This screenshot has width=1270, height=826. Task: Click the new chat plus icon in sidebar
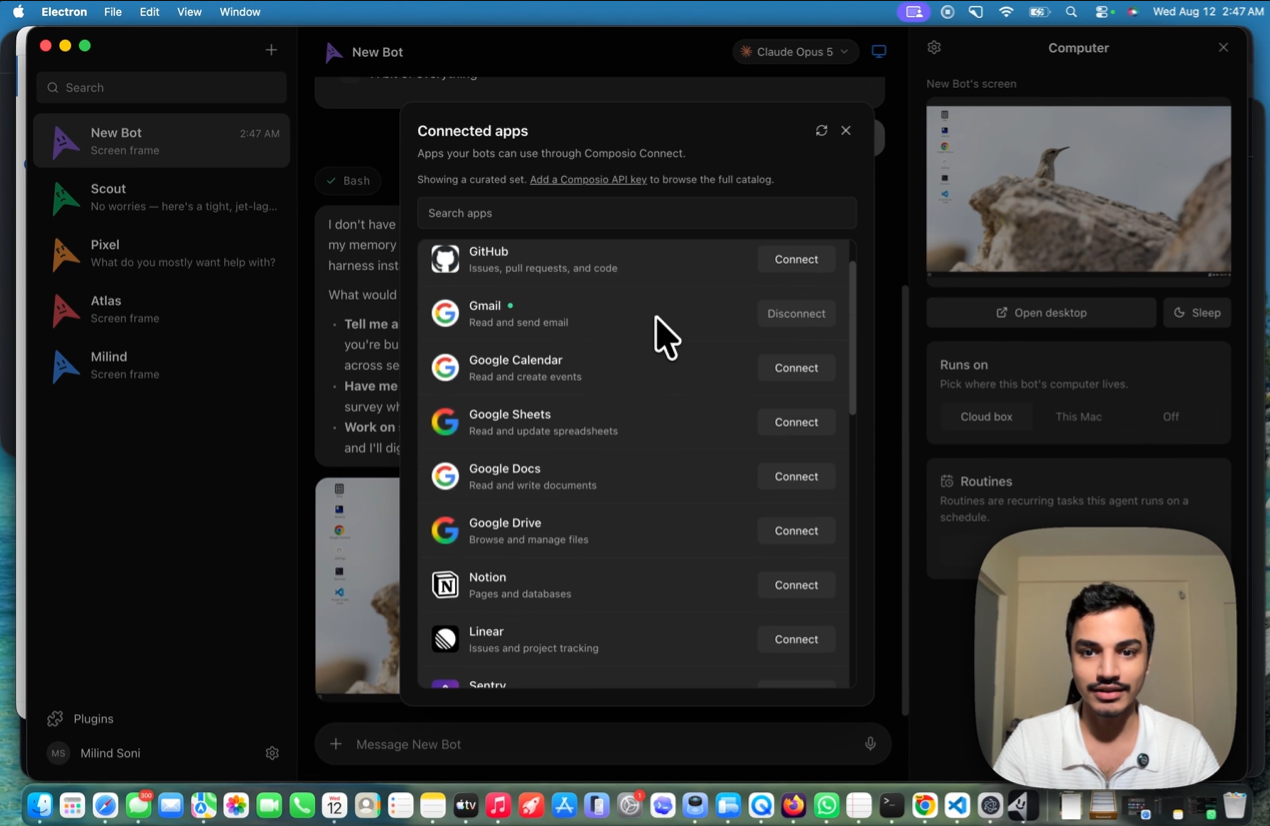pyautogui.click(x=271, y=49)
